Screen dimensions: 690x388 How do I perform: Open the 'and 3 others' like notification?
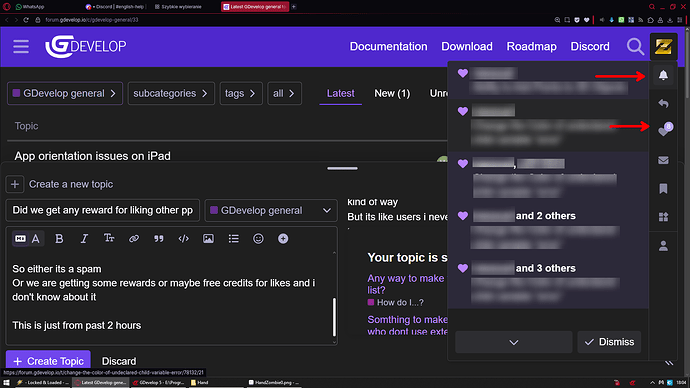point(547,283)
